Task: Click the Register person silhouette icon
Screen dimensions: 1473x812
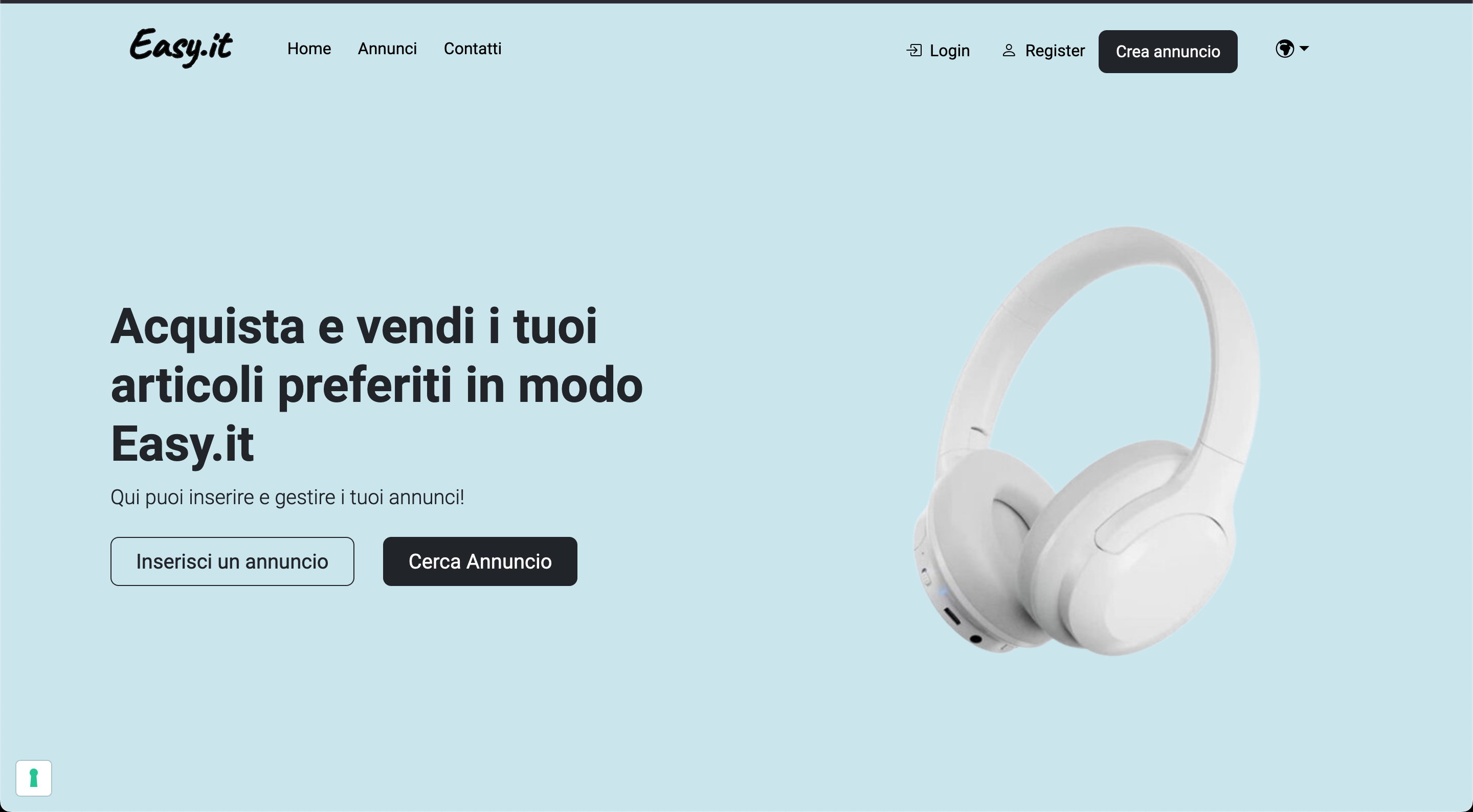Action: [1009, 50]
